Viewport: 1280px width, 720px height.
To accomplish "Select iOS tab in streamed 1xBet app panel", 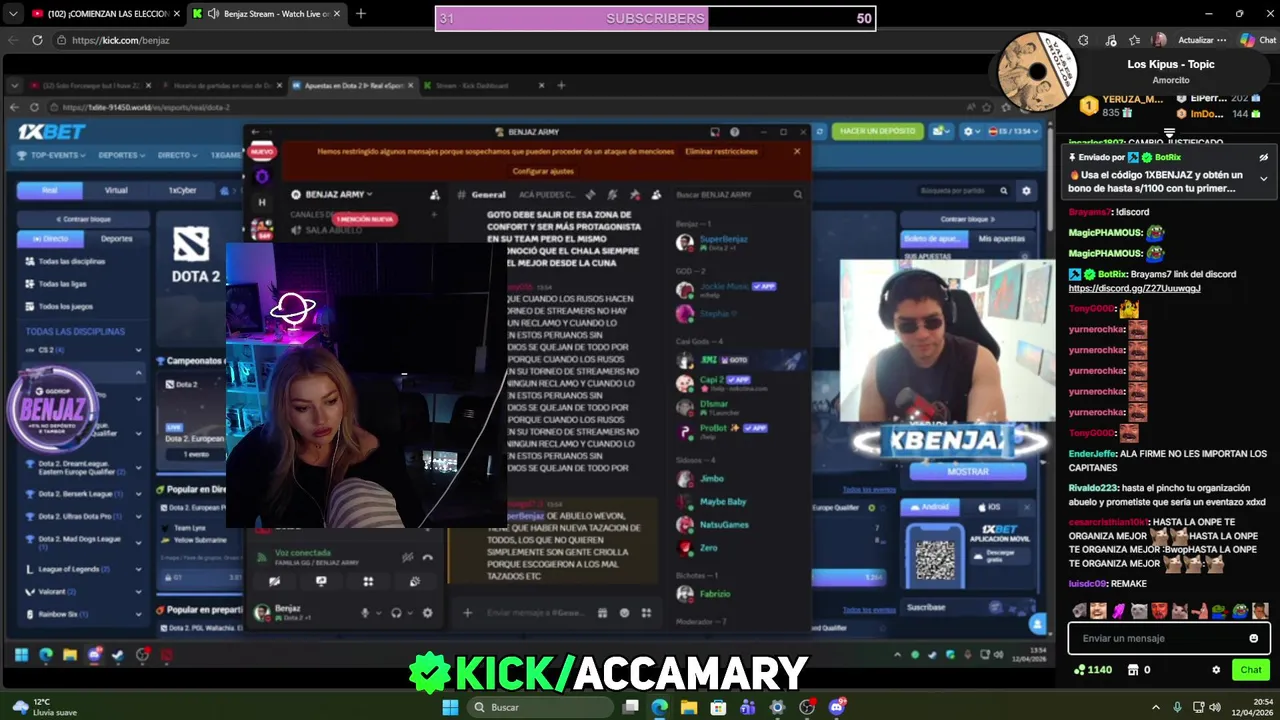I will (990, 507).
